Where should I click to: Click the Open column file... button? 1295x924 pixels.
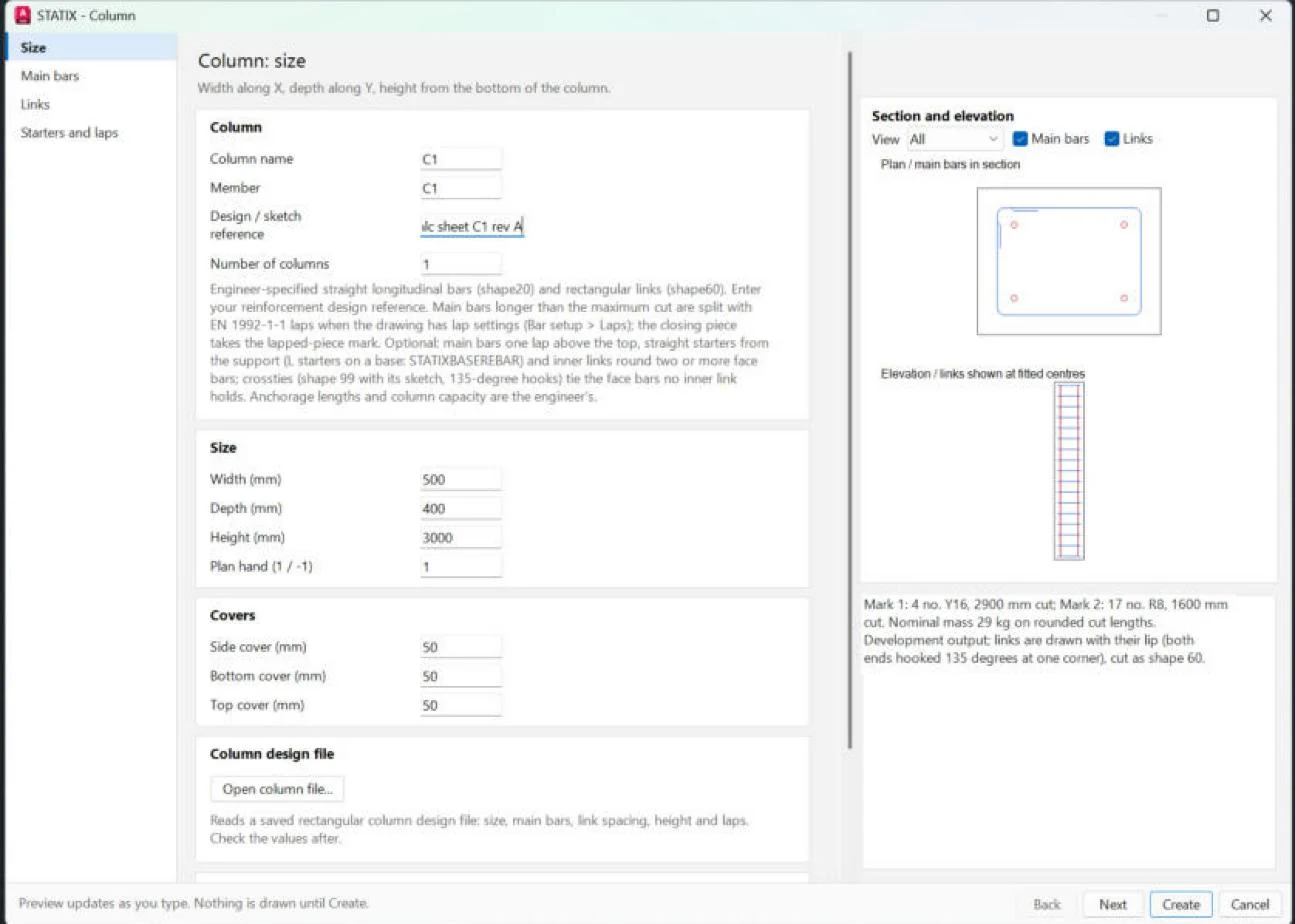(x=277, y=789)
